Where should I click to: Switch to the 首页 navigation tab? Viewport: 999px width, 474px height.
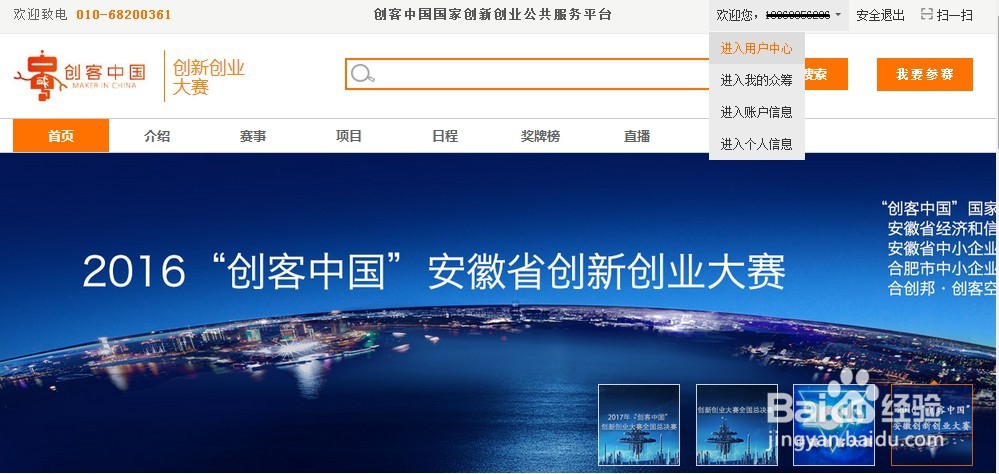[x=61, y=136]
